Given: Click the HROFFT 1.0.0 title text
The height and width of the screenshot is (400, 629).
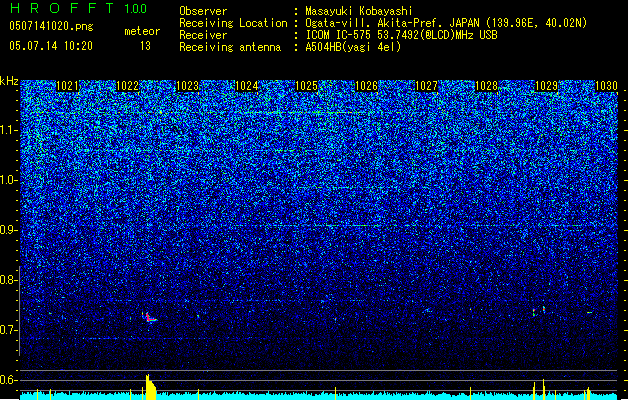Looking at the screenshot, I should 79,8.
